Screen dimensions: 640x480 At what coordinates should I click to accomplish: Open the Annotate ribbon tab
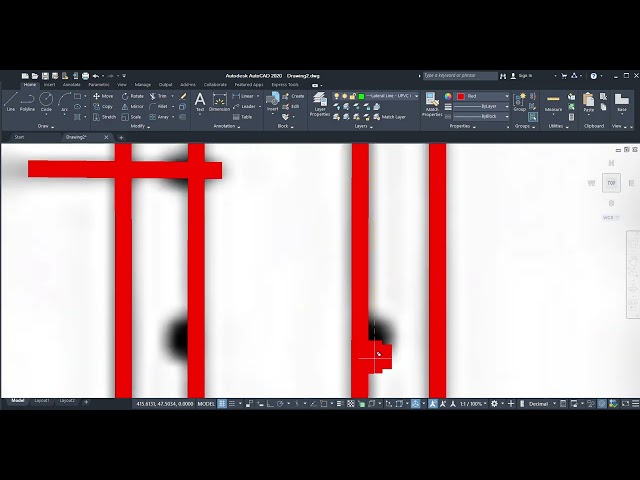click(x=71, y=85)
